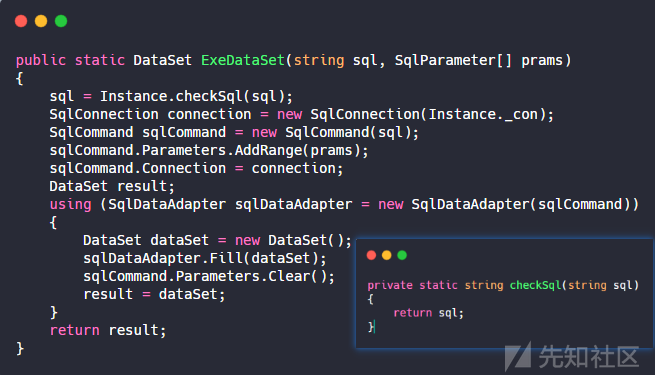655x375 pixels.
Task: Click the 'public' keyword in method signature
Action: 41,60
